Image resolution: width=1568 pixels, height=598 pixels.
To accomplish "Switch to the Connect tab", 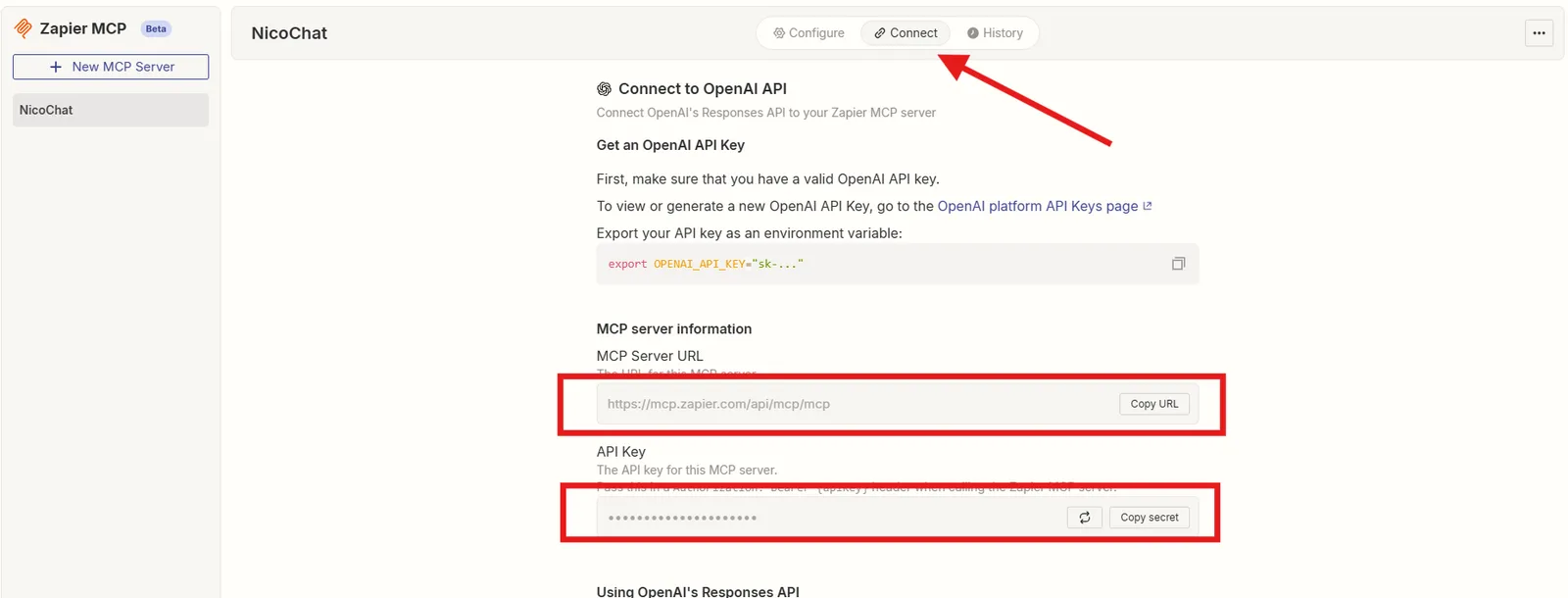I will [x=906, y=33].
